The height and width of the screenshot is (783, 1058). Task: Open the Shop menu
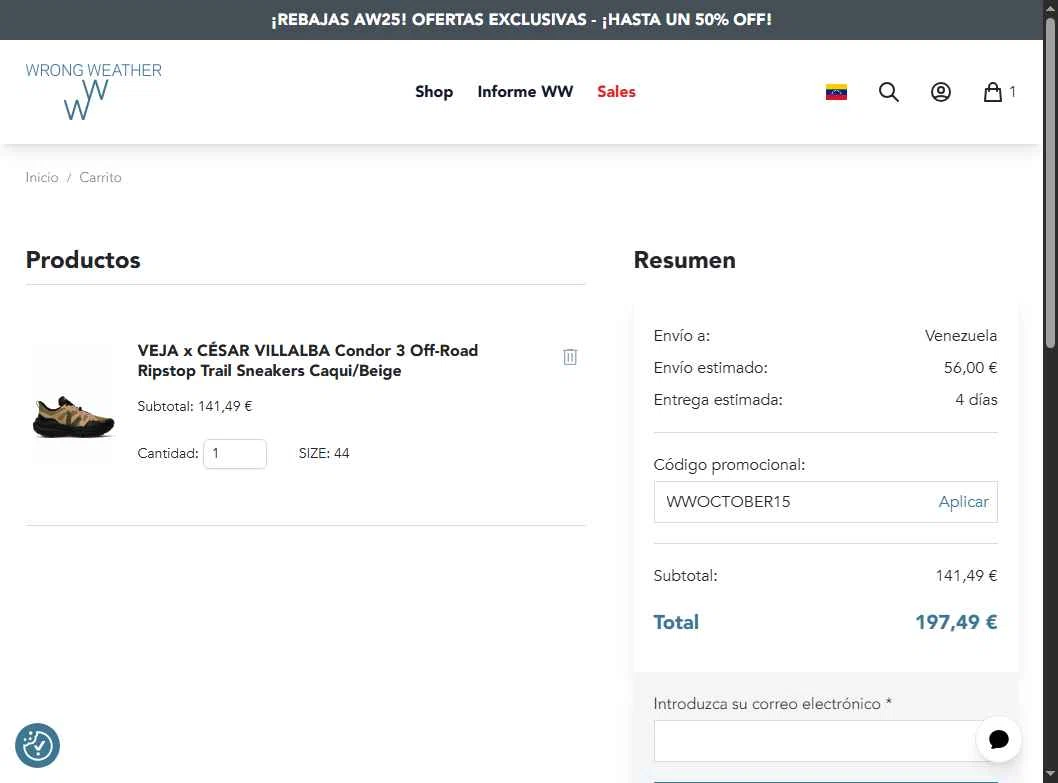pyautogui.click(x=434, y=92)
